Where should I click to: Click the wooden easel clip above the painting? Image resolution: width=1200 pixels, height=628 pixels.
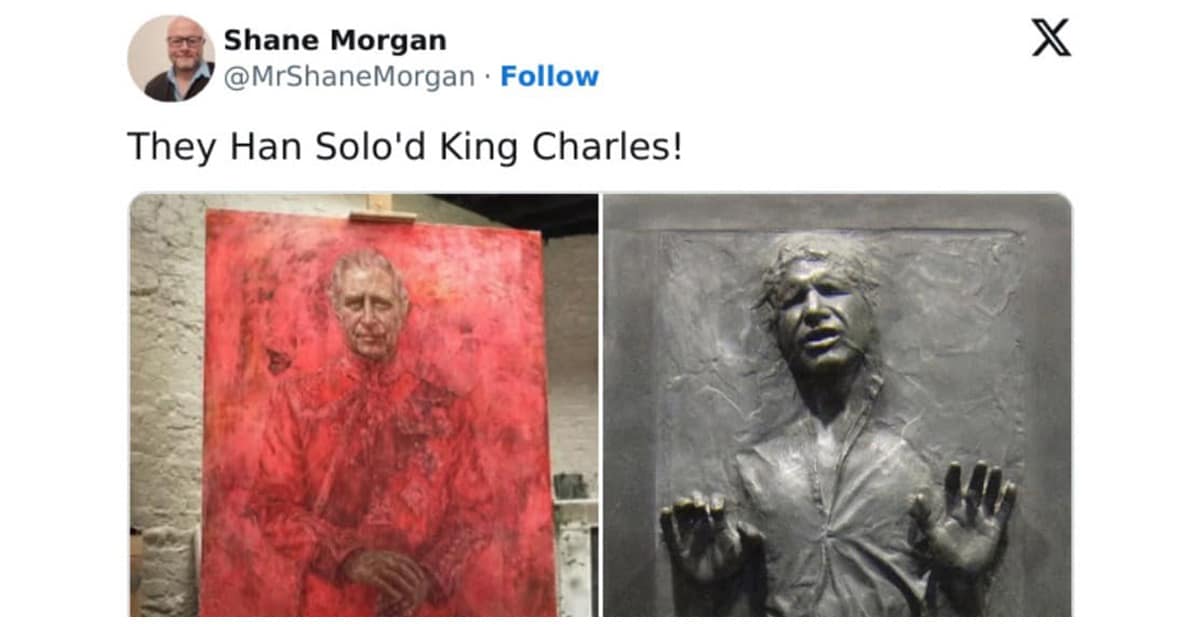pyautogui.click(x=381, y=209)
